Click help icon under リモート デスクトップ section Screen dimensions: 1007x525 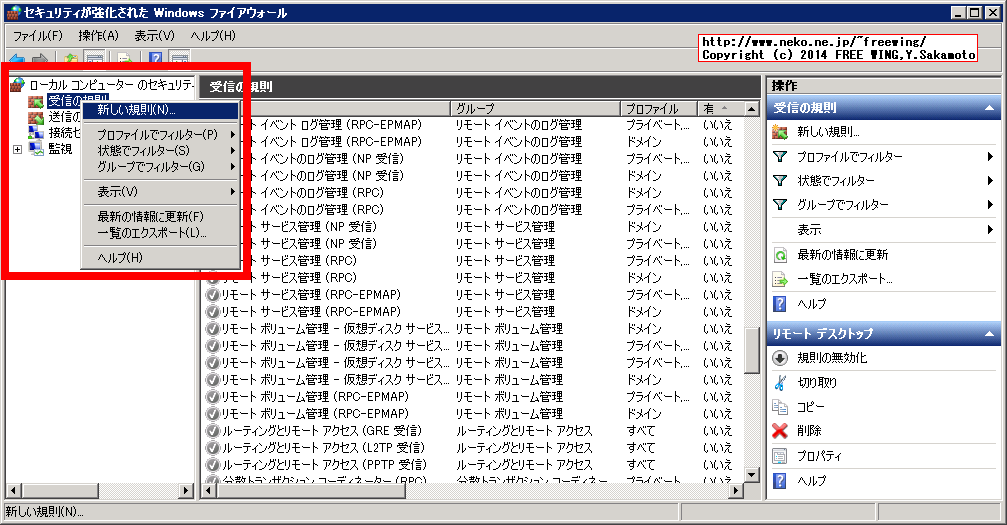780,481
